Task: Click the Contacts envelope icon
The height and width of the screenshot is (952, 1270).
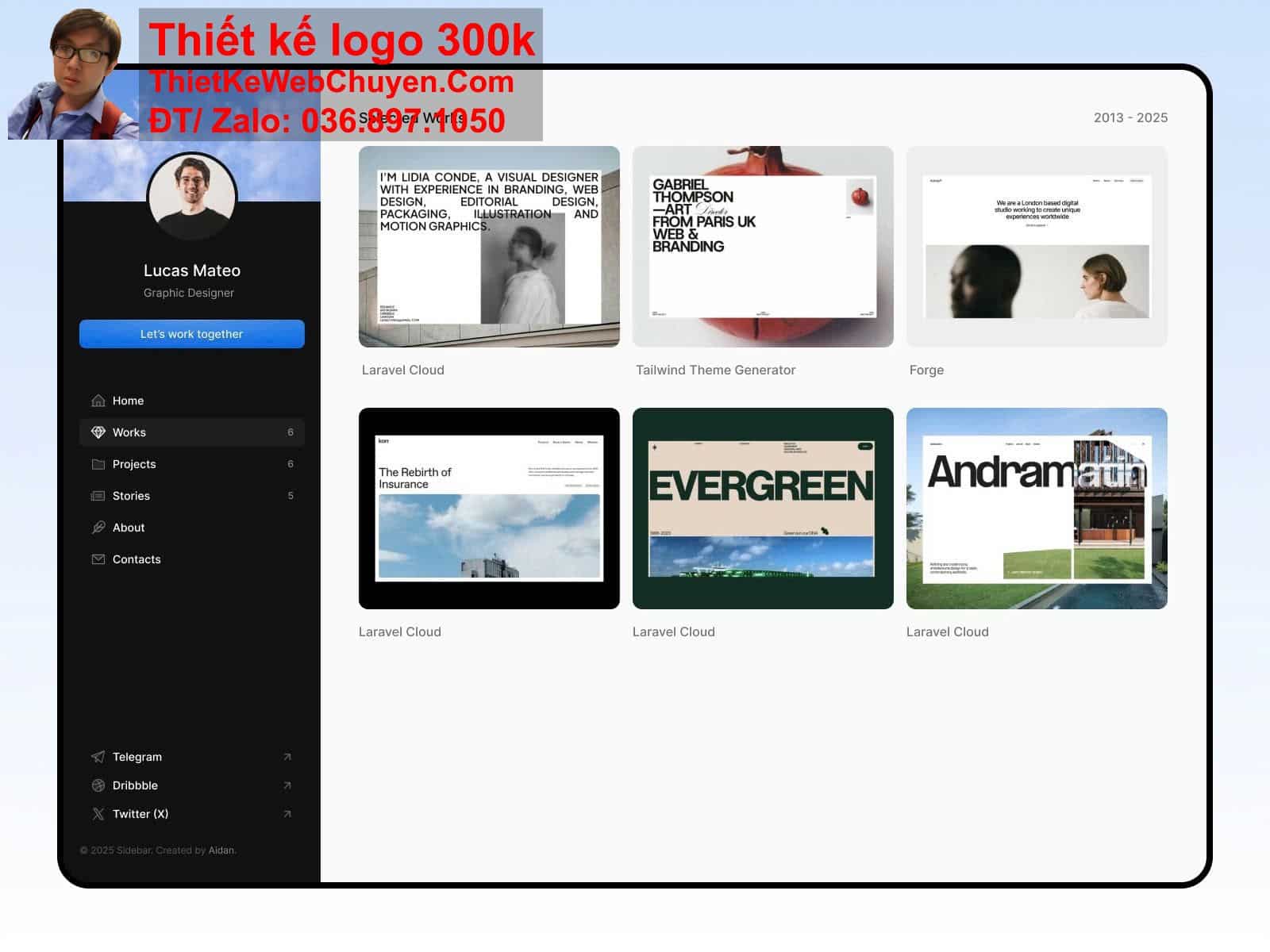Action: [x=98, y=559]
